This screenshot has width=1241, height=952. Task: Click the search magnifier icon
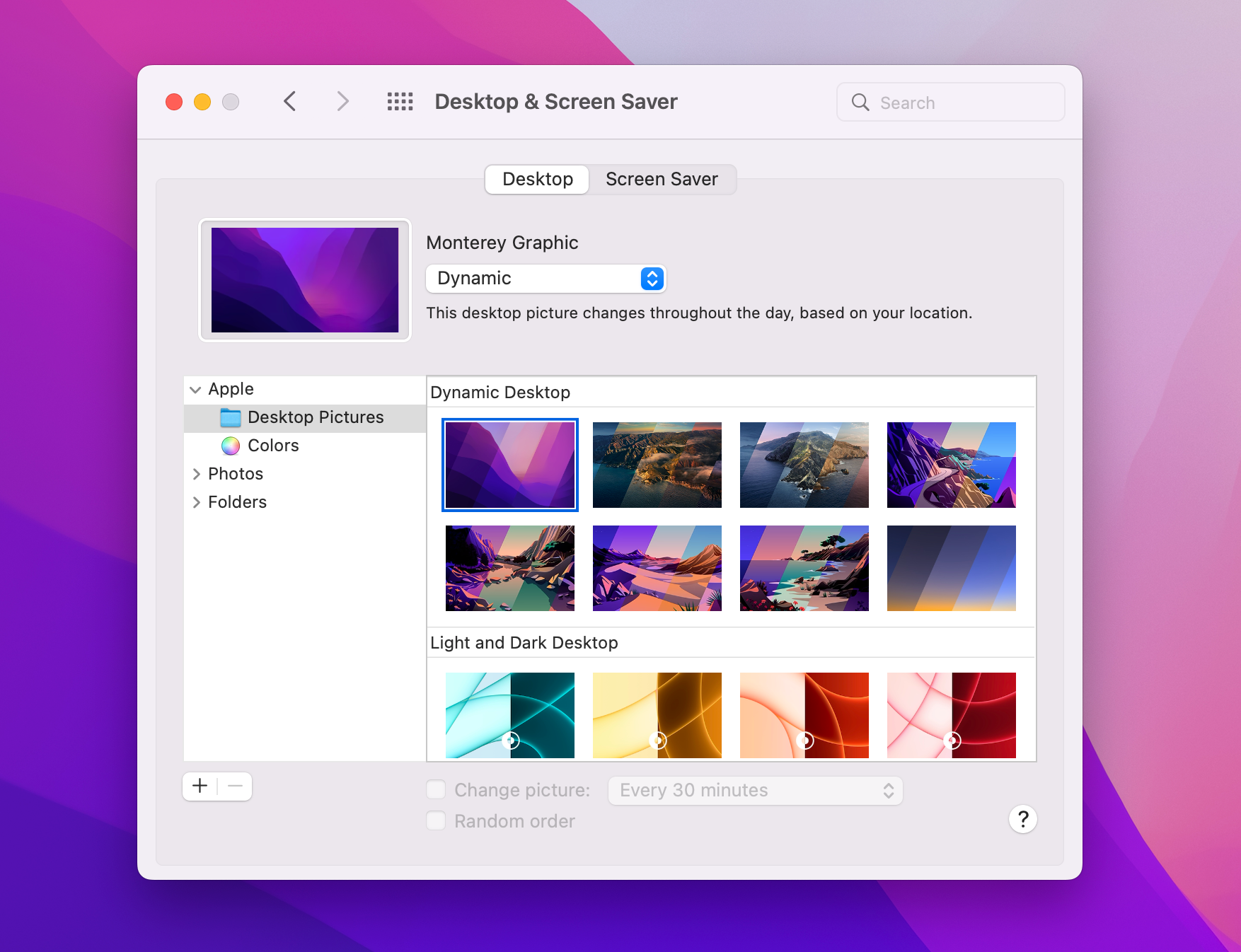coord(860,103)
